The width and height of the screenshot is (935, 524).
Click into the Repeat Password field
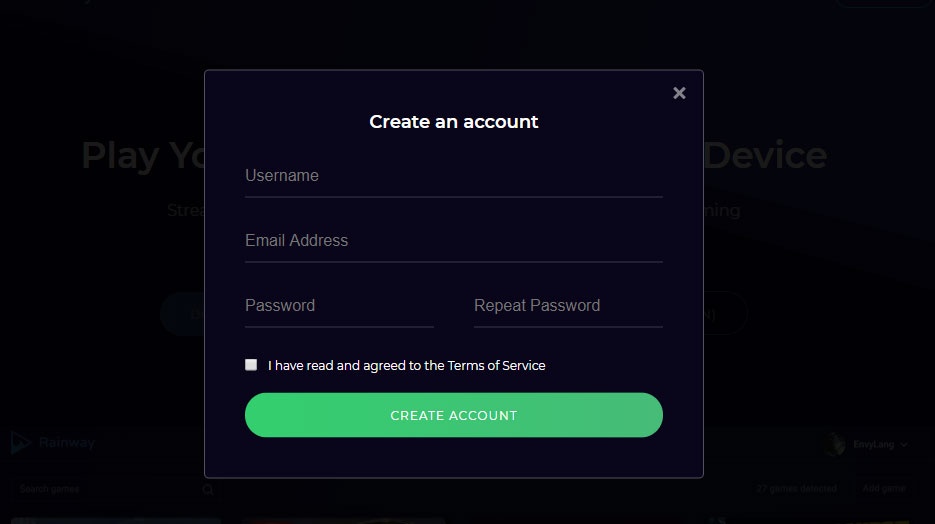point(567,306)
